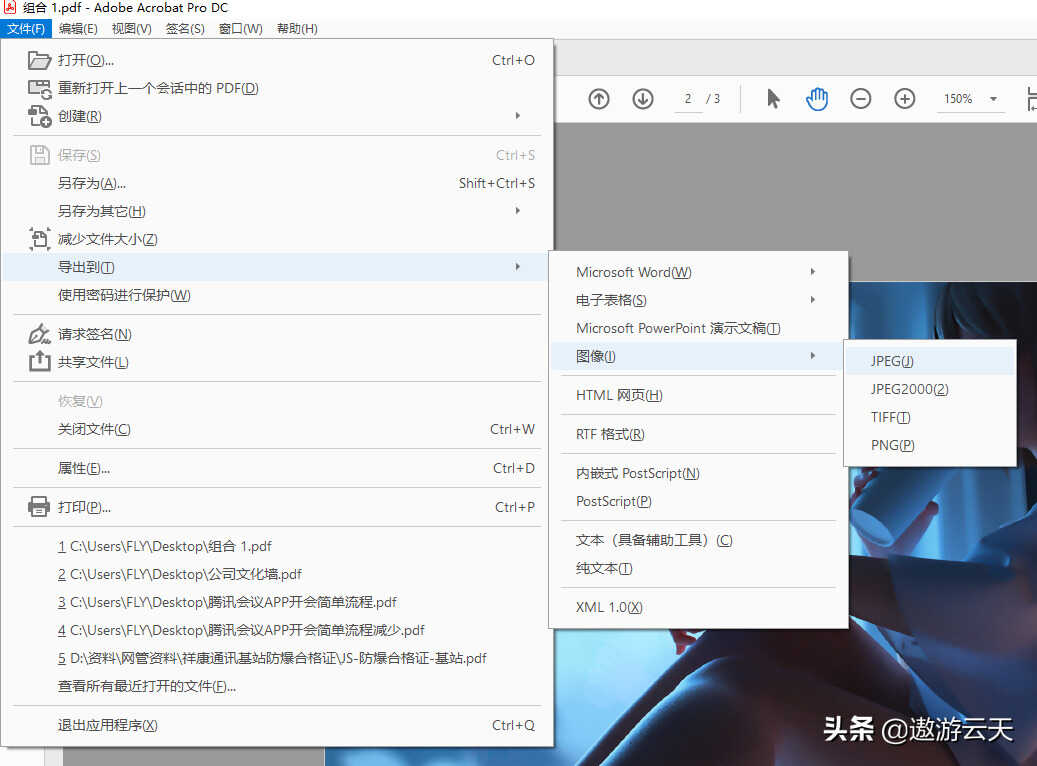Select RTF 格式(R) export option
The image size is (1037, 766).
click(698, 434)
